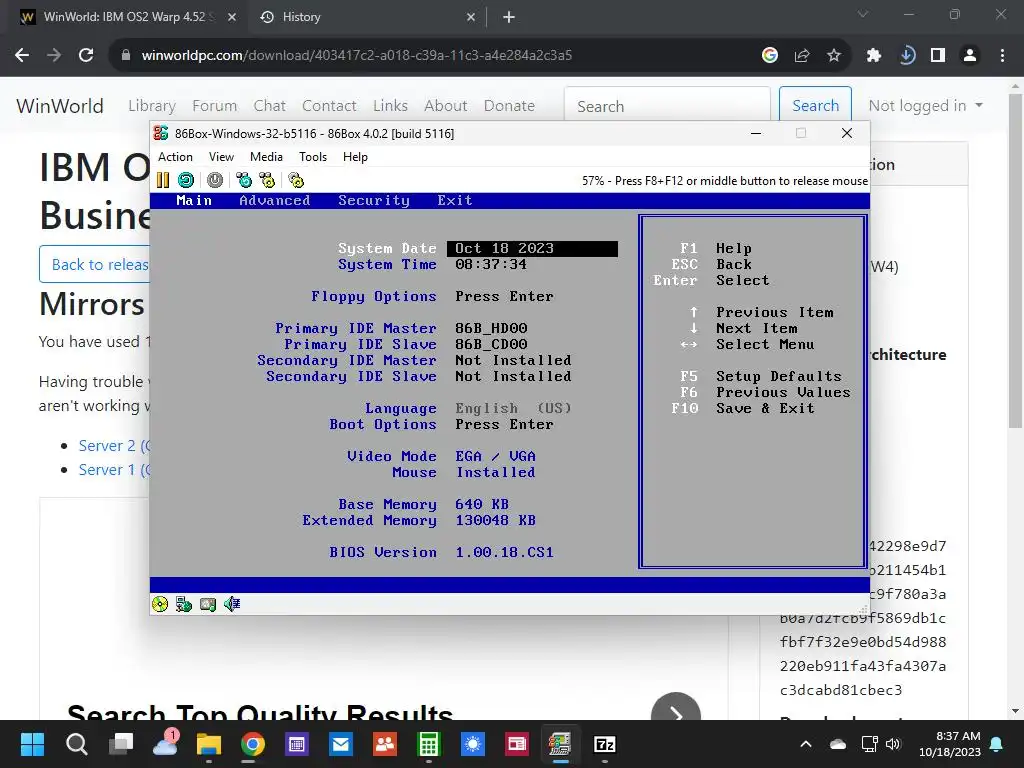Click the network status bar icon
Screen dimensions: 1024x768
pos(184,604)
